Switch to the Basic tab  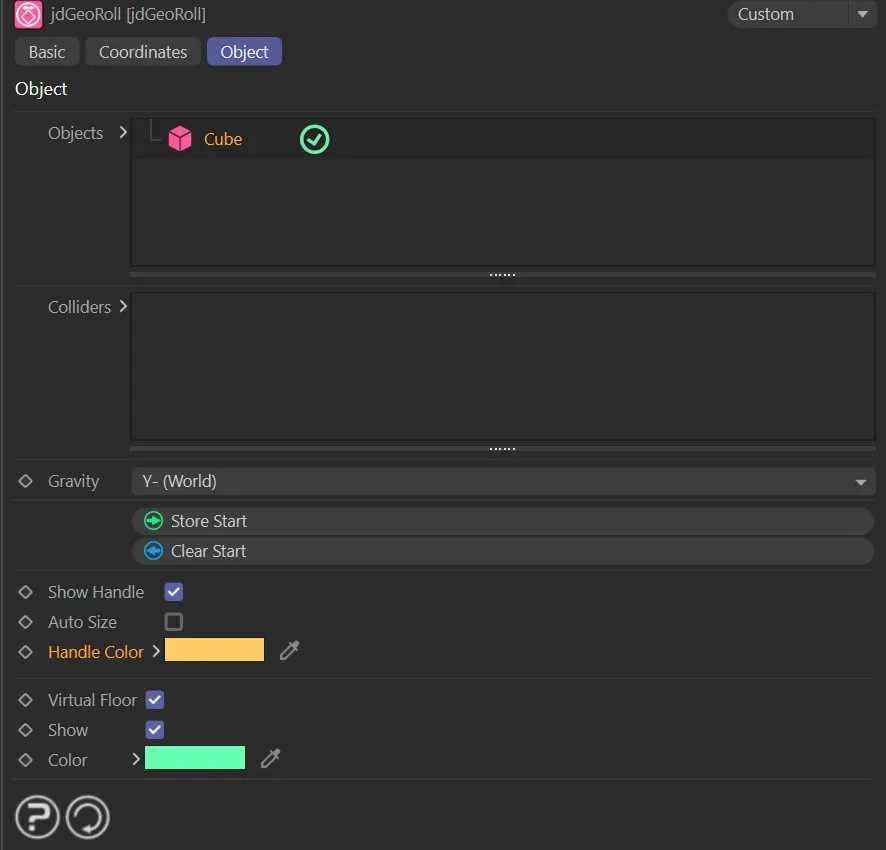47,52
